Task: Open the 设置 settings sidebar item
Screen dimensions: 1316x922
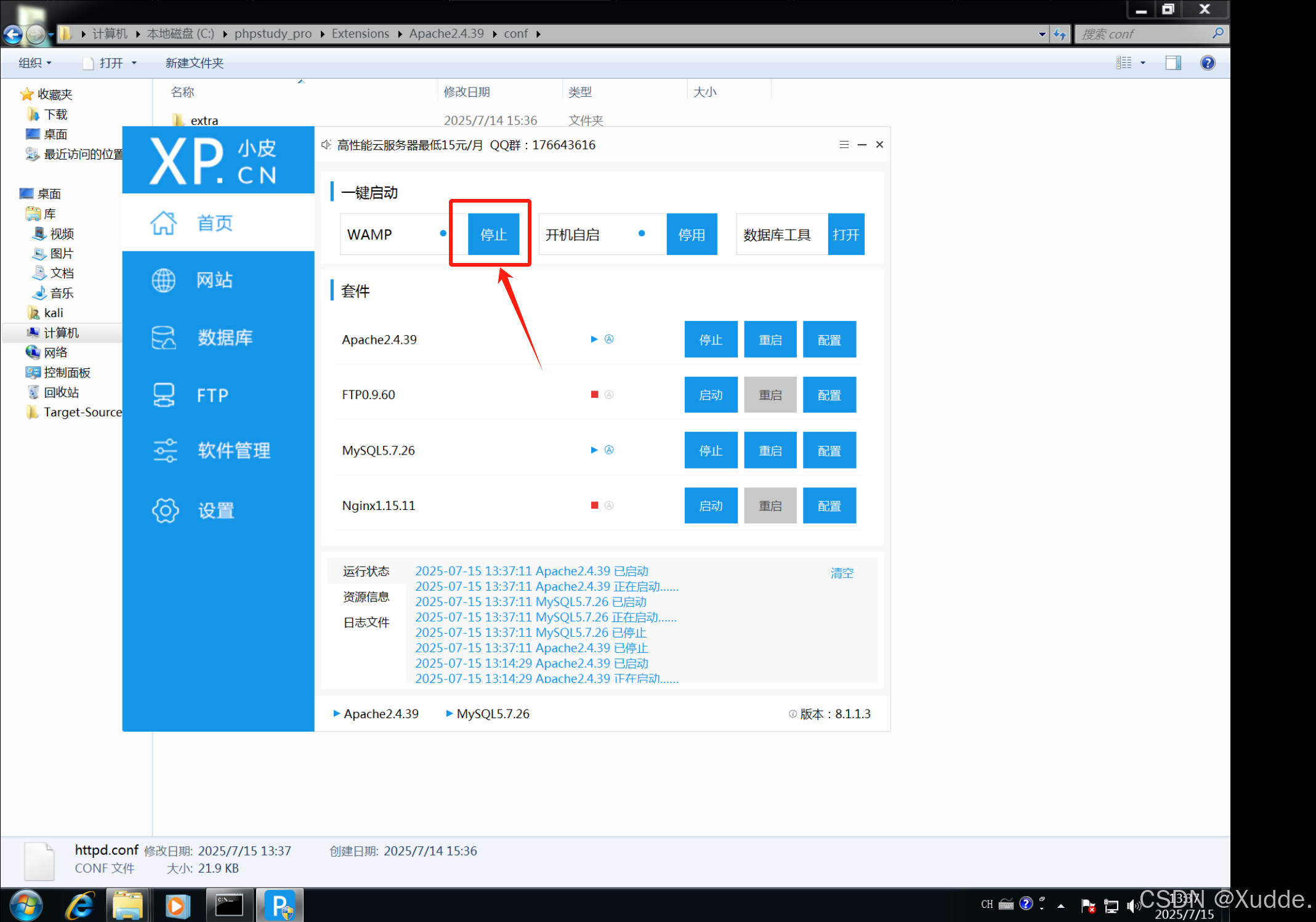Action: point(218,510)
